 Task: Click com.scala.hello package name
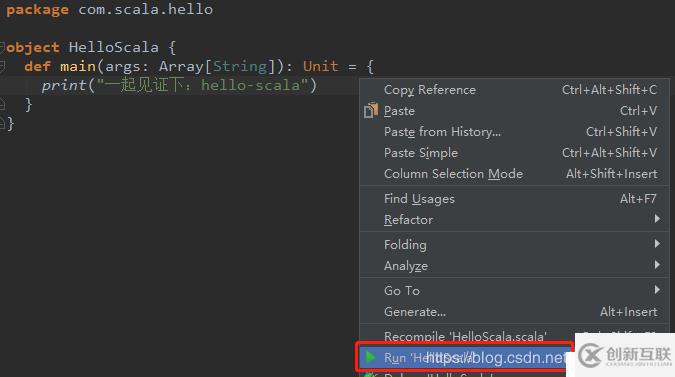click(146, 9)
